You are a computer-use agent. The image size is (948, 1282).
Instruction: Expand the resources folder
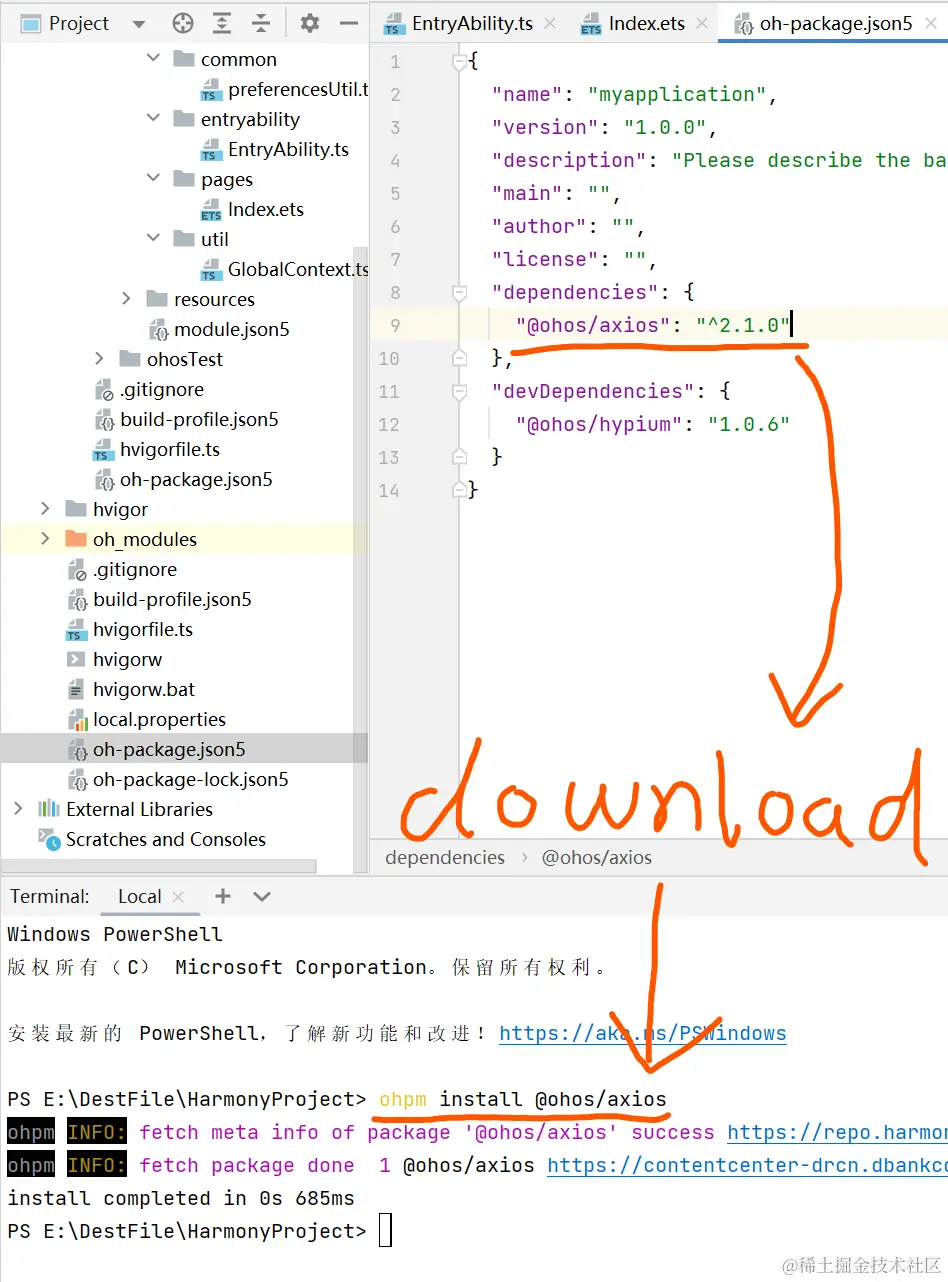click(x=126, y=299)
